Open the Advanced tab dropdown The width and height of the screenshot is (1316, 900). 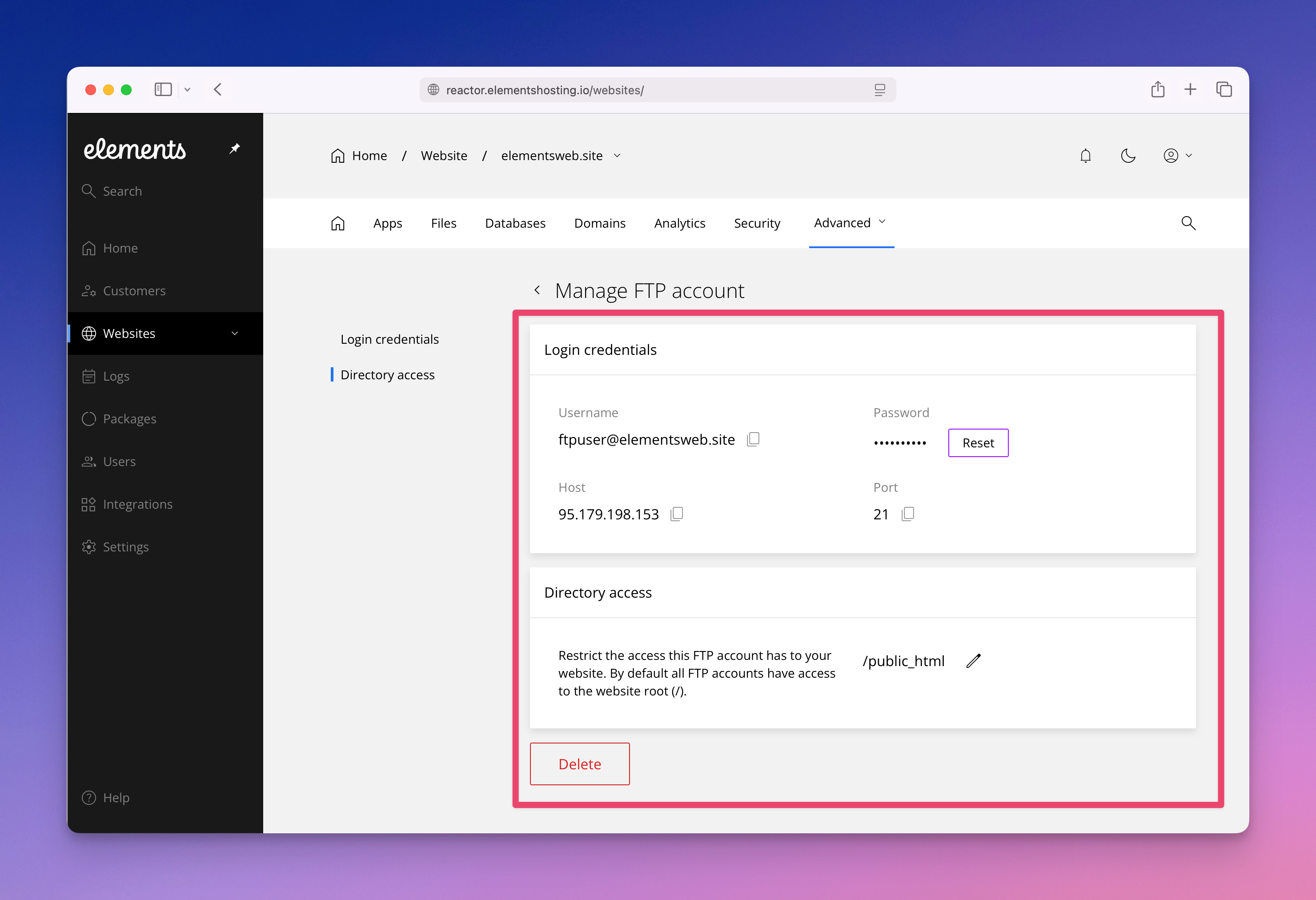(x=850, y=223)
